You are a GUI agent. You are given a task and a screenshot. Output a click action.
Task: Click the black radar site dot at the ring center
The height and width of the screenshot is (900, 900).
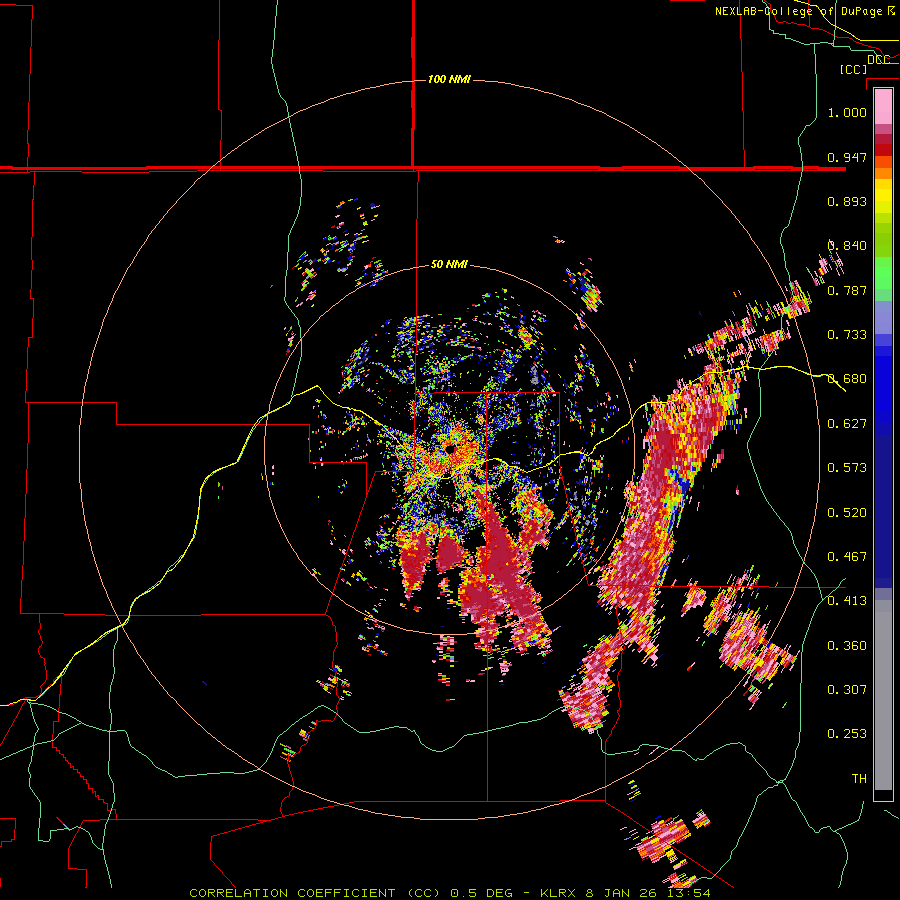pyautogui.click(x=449, y=448)
